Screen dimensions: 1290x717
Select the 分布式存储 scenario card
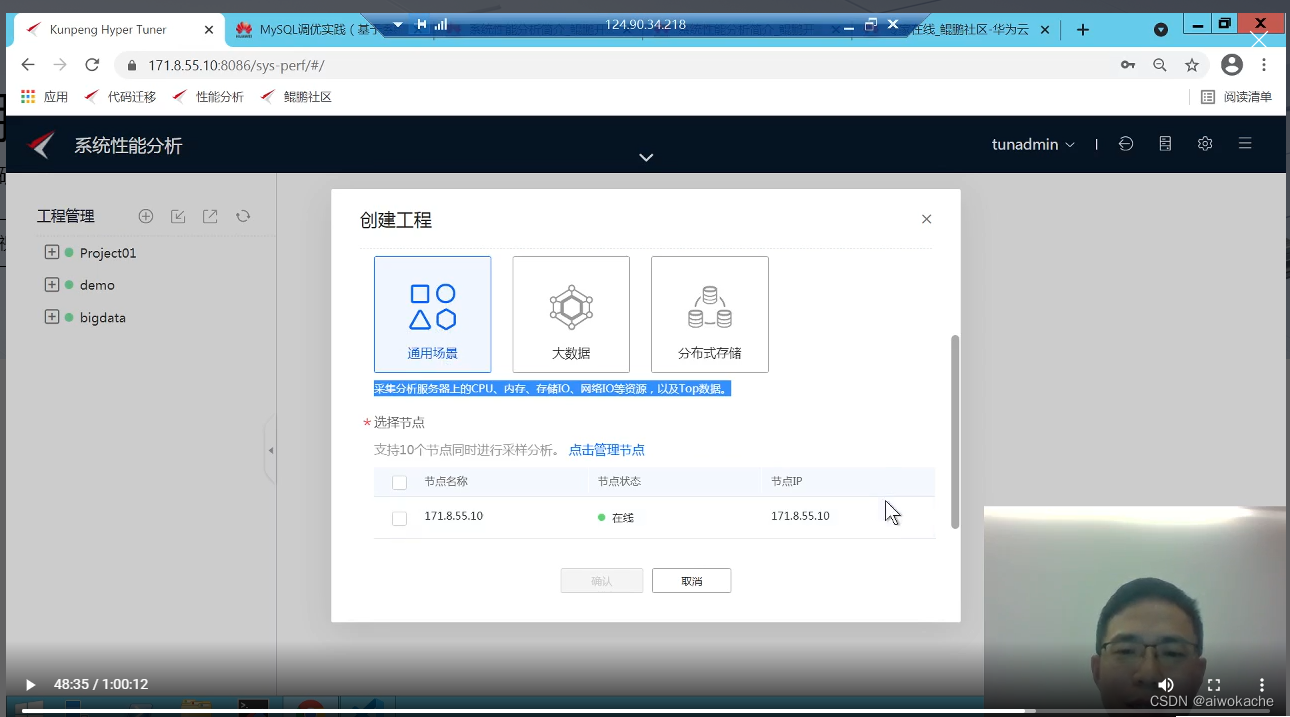pos(709,314)
